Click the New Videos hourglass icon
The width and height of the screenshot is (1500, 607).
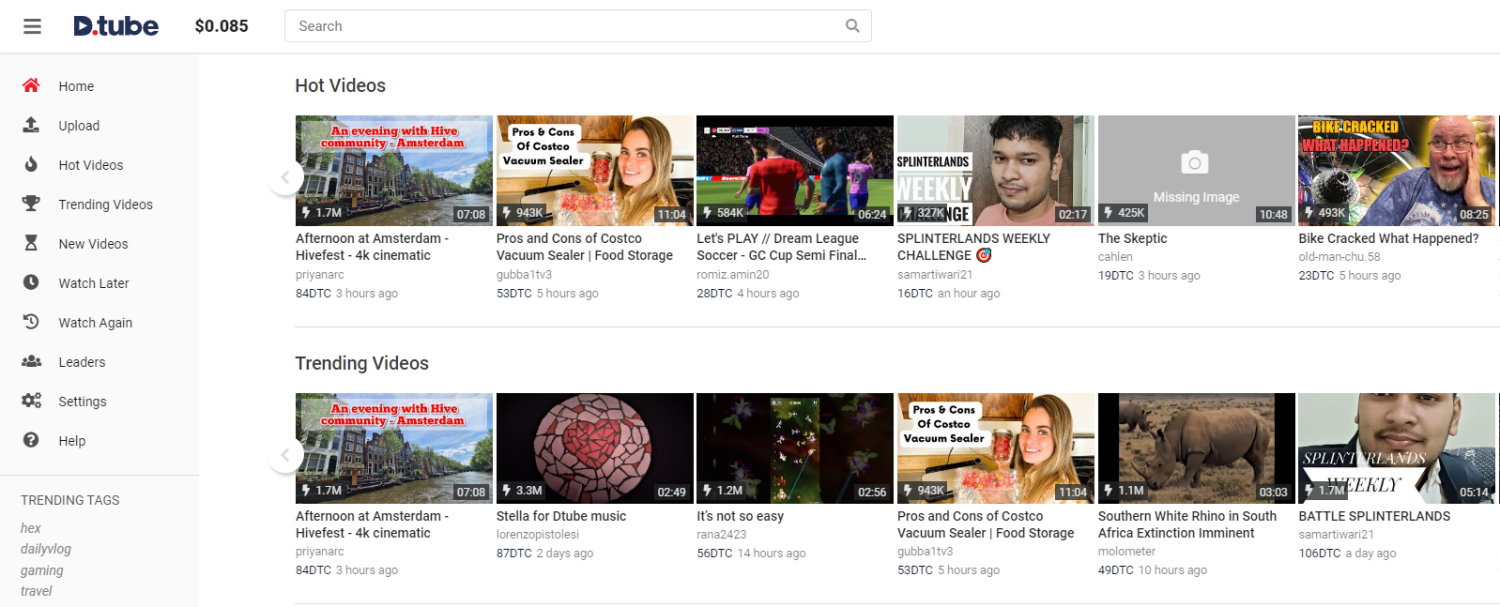(31, 243)
